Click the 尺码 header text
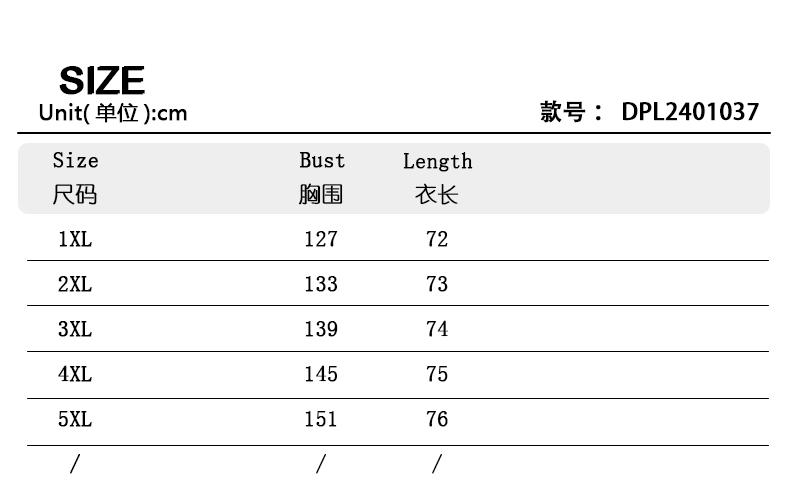The image size is (790, 481). point(75,194)
